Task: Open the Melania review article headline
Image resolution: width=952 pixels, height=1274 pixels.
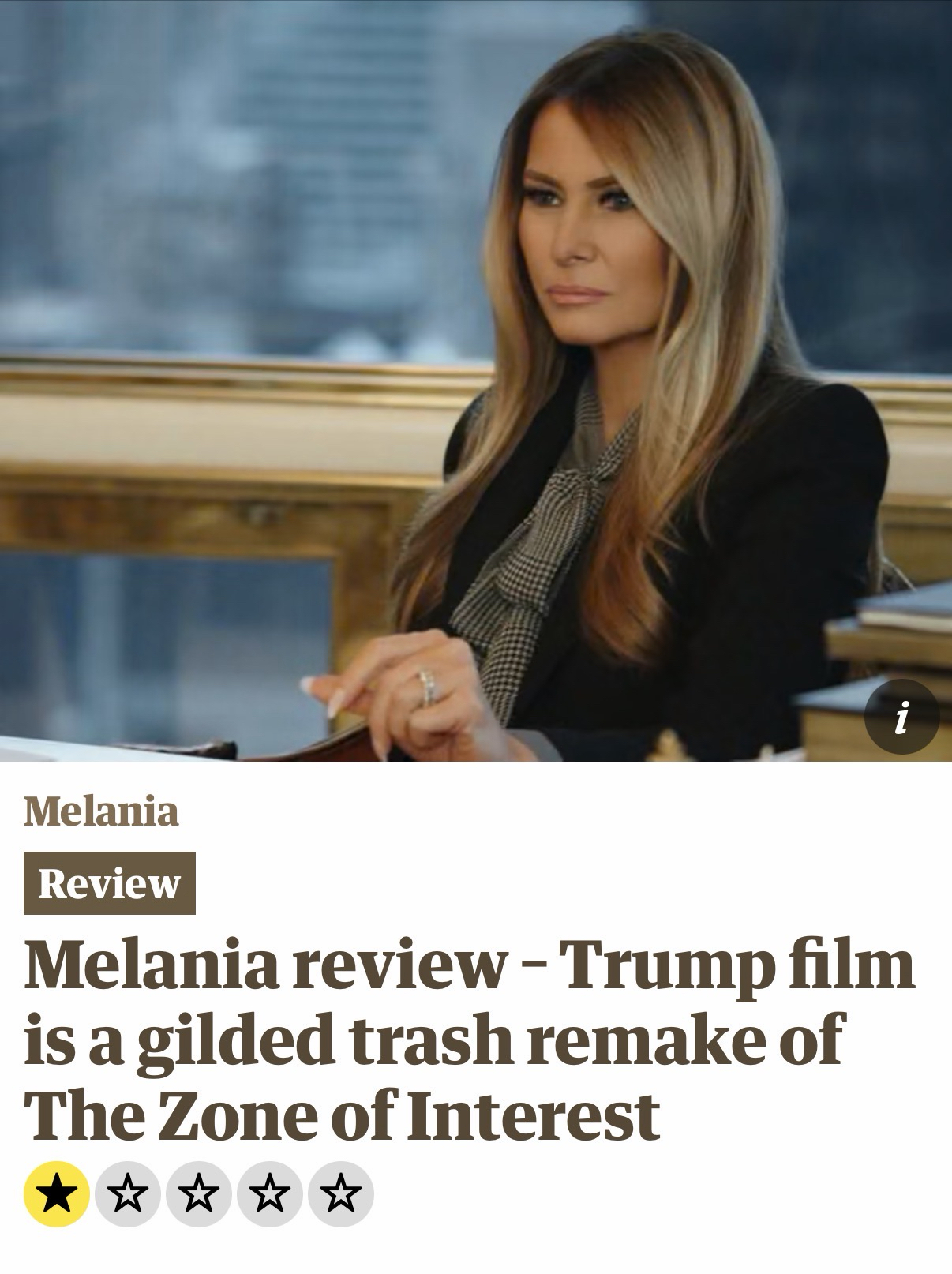Action: pos(470,1040)
